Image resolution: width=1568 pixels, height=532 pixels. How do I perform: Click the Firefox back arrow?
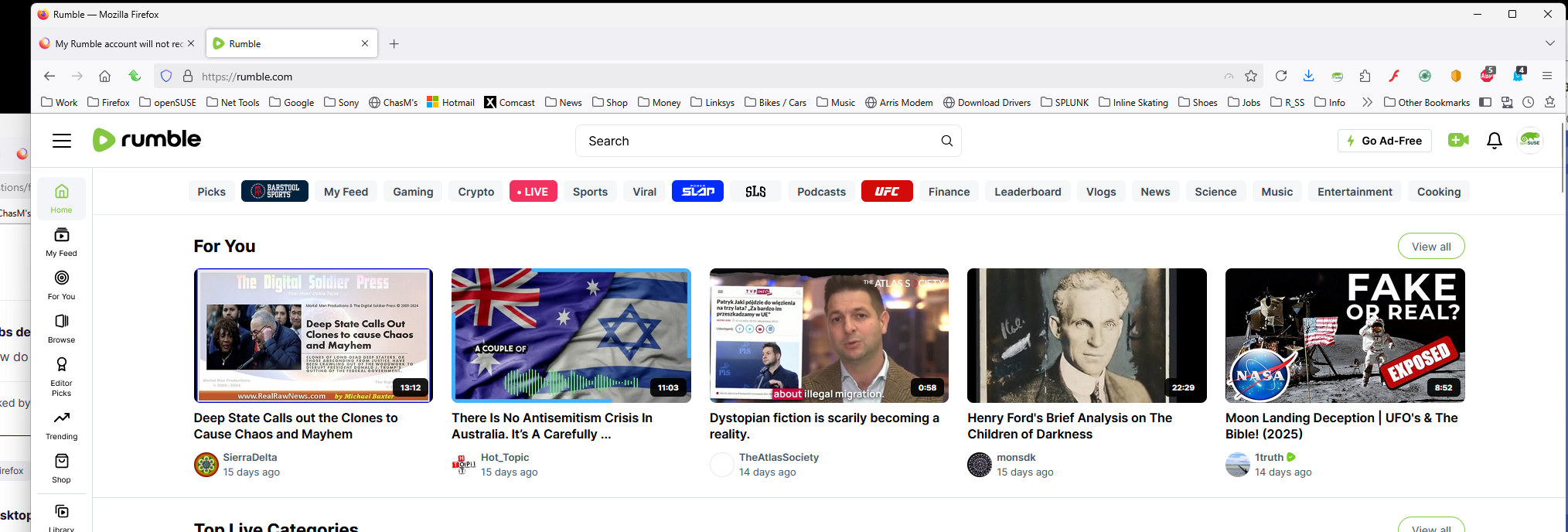pyautogui.click(x=49, y=76)
